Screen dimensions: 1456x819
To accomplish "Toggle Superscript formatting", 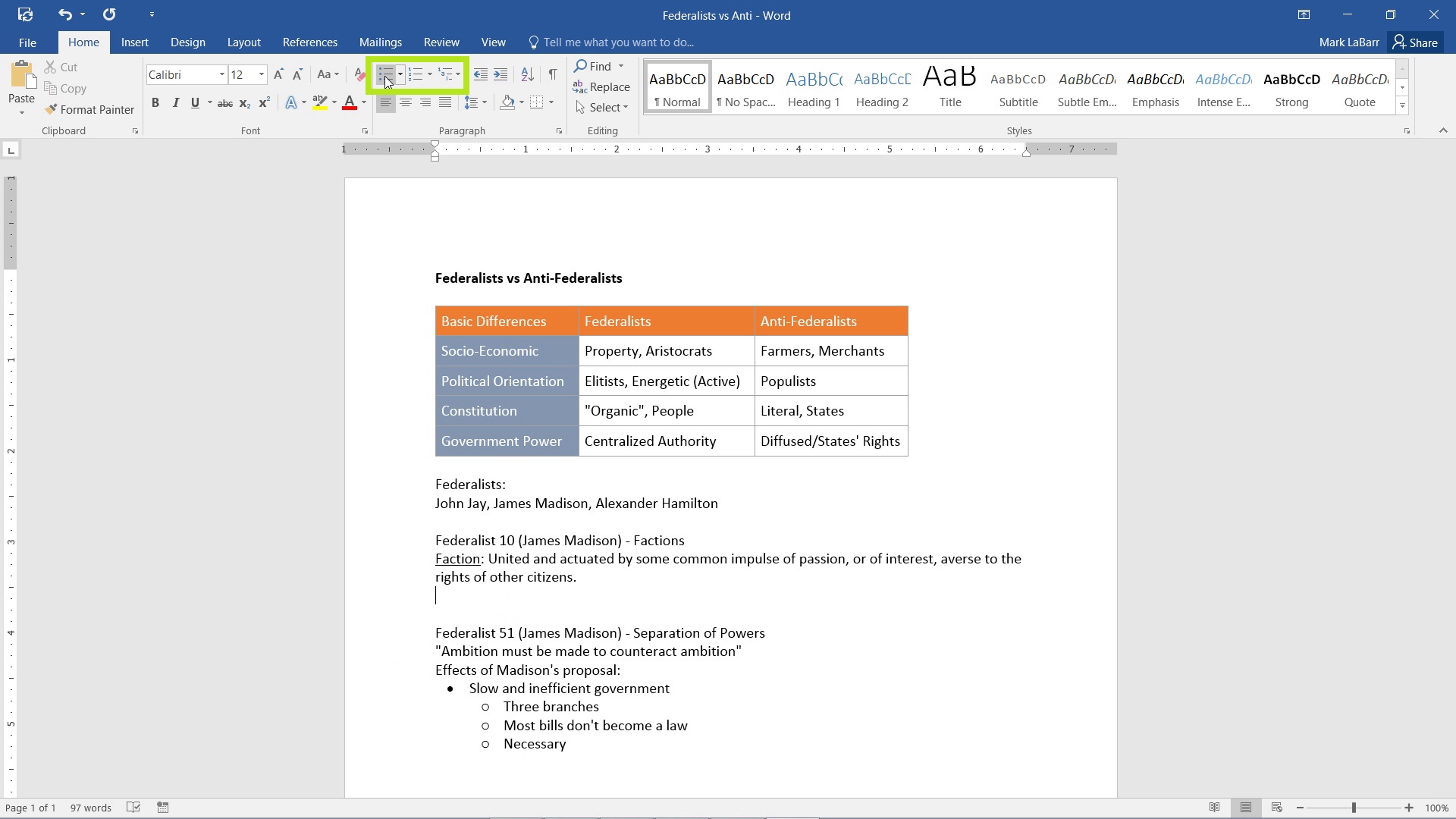I will [x=264, y=102].
